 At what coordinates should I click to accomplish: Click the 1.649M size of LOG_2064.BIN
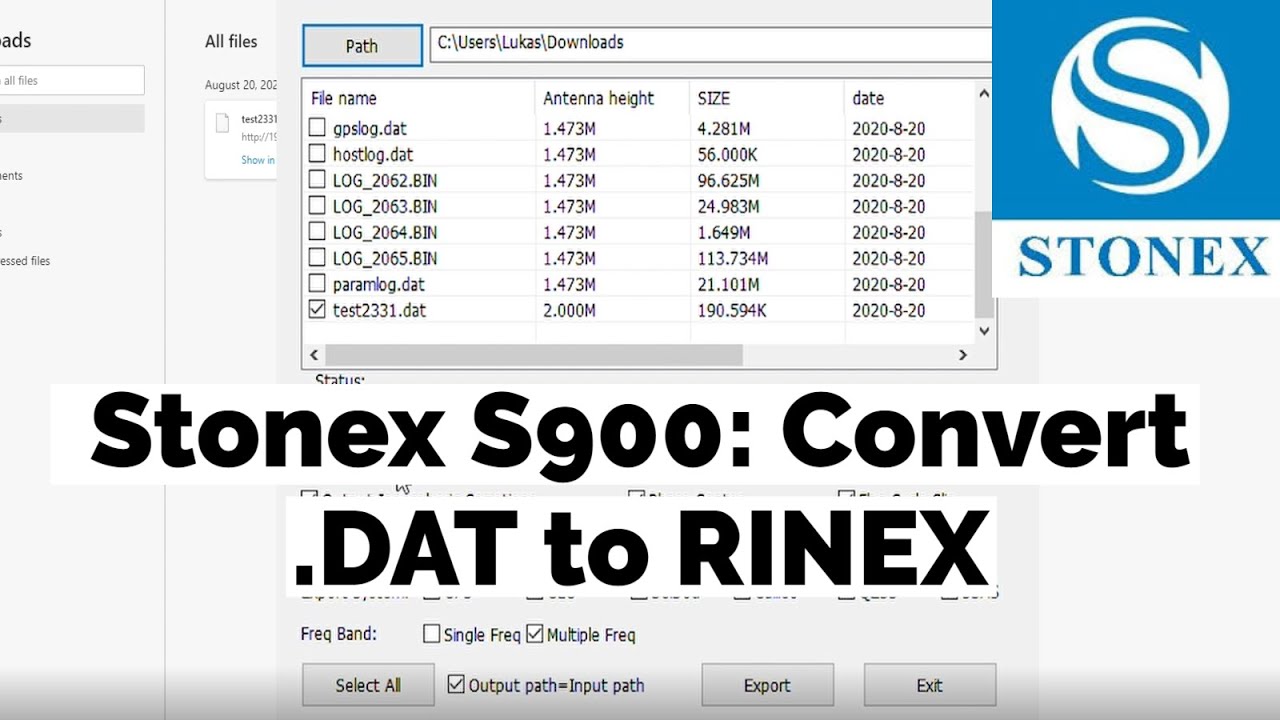pos(724,232)
